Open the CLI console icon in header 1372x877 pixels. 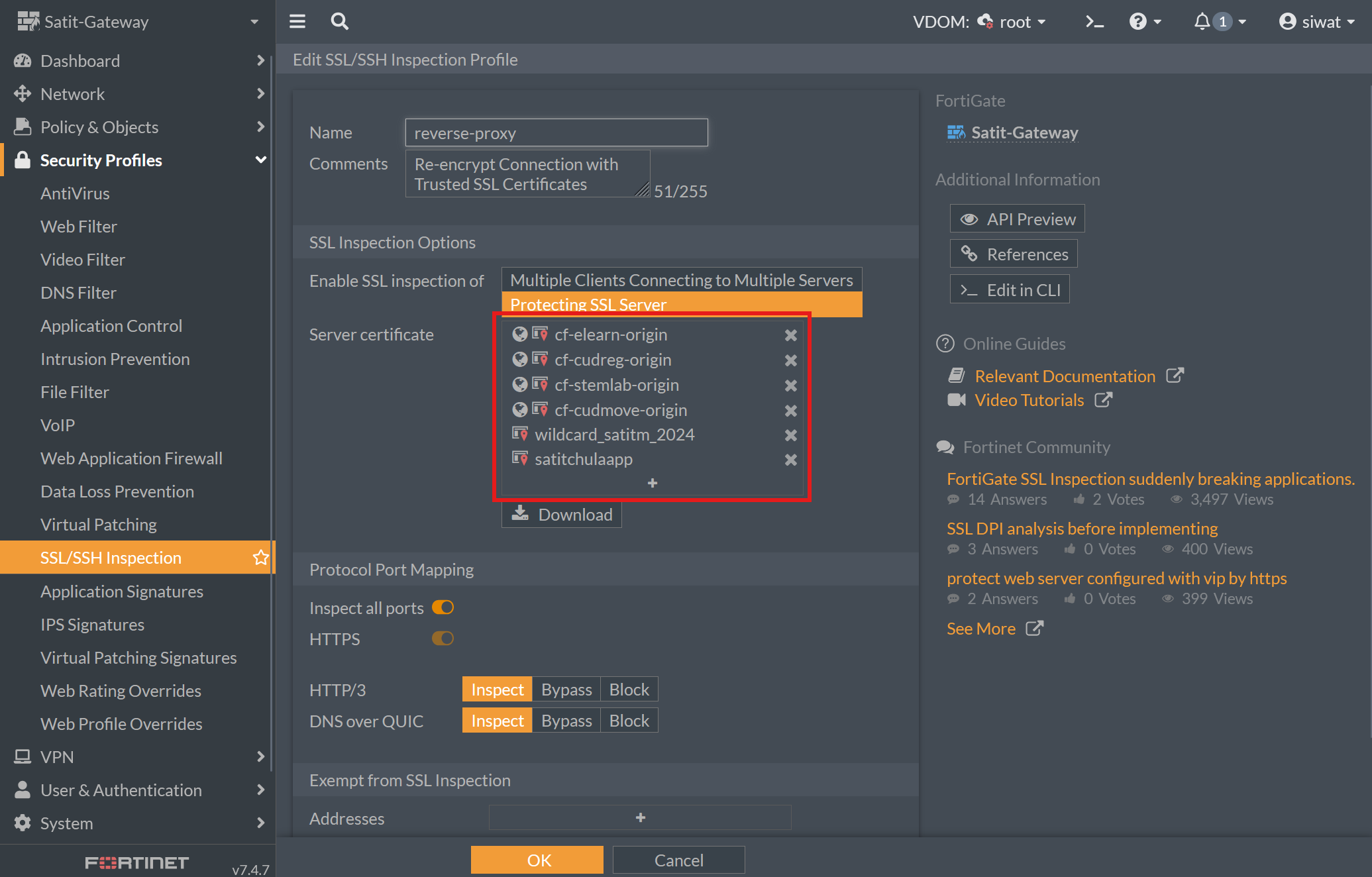click(1094, 22)
